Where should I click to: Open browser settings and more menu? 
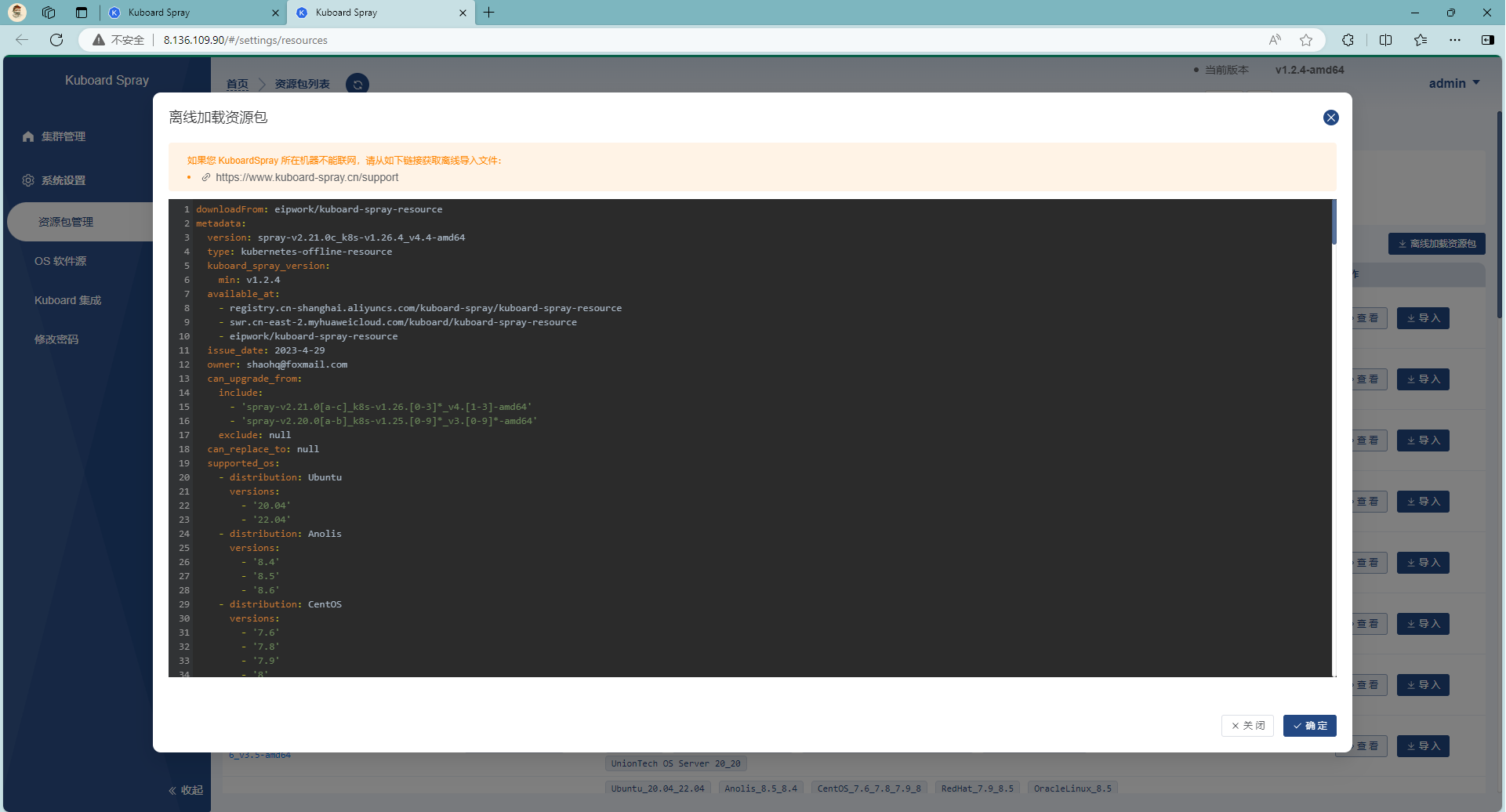(x=1454, y=40)
